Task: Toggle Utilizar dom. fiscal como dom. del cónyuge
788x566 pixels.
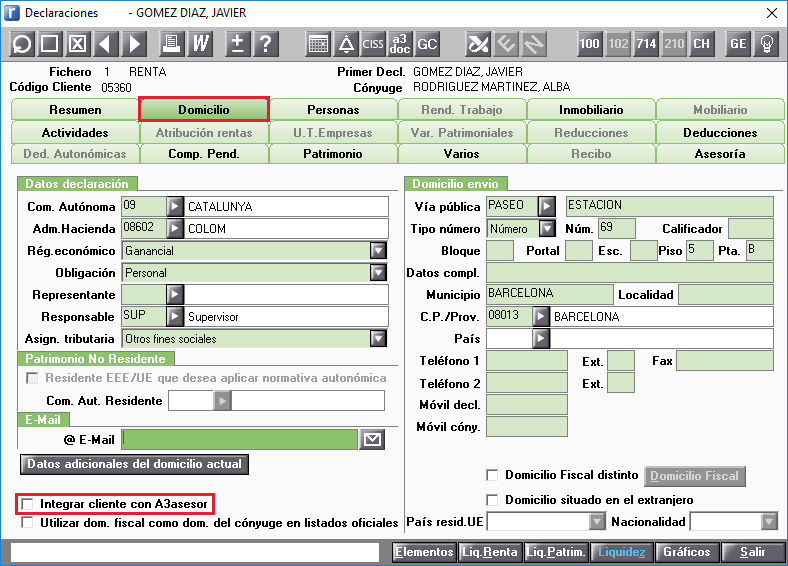Action: [x=27, y=522]
